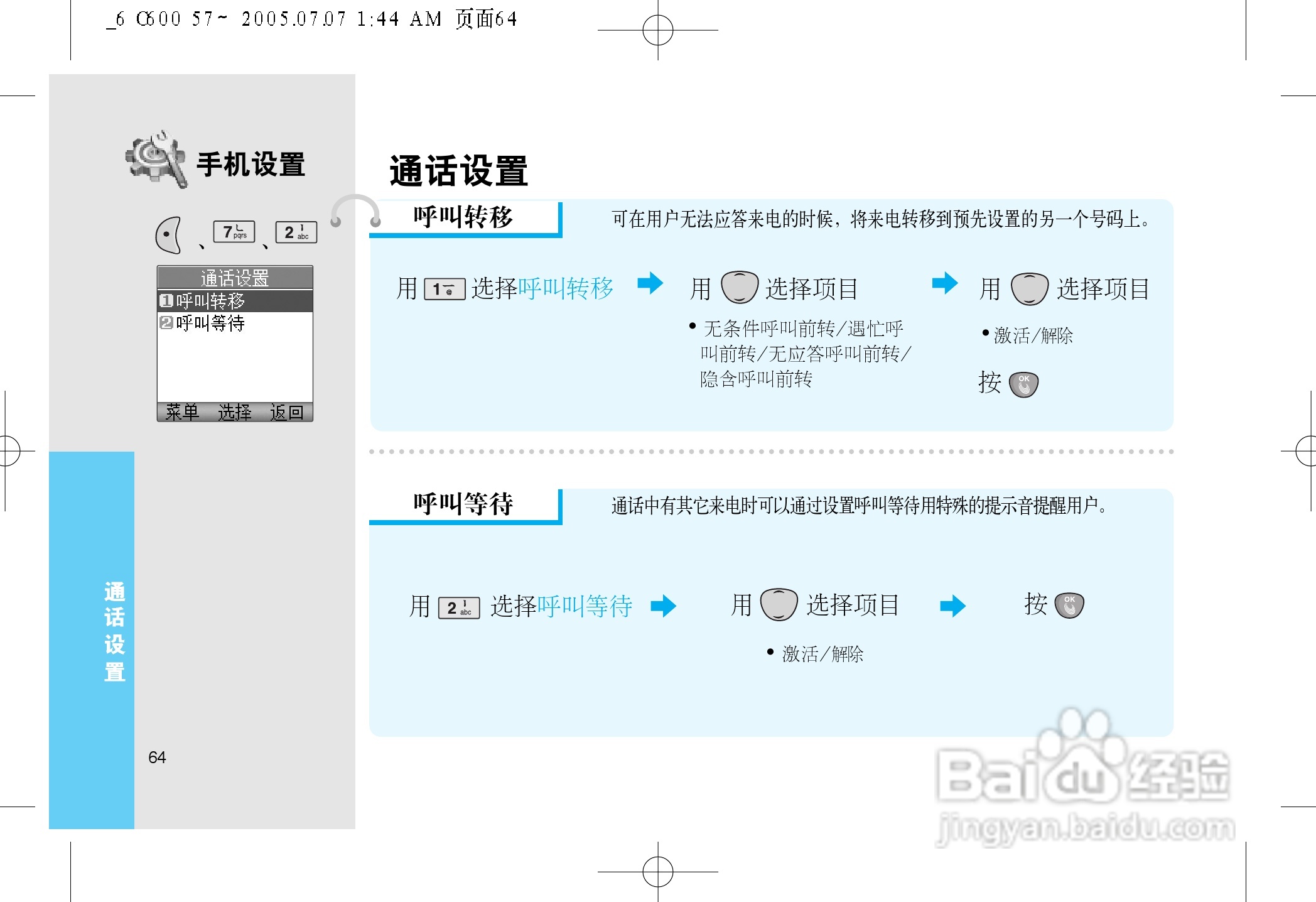Click 菜单 softkey on phone screen

(x=182, y=412)
